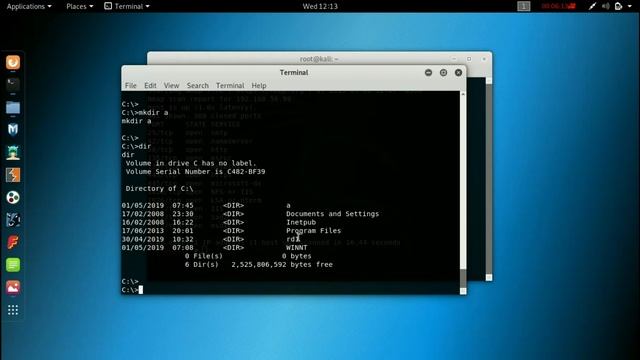Launch Burp Suite from the dock

(13, 175)
